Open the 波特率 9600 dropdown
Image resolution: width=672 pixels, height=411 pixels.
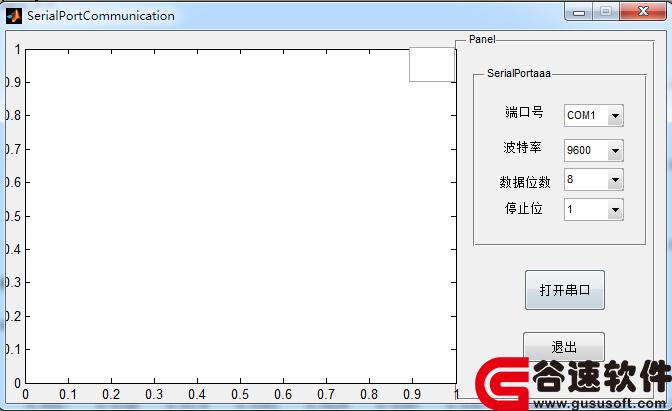[x=594, y=150]
